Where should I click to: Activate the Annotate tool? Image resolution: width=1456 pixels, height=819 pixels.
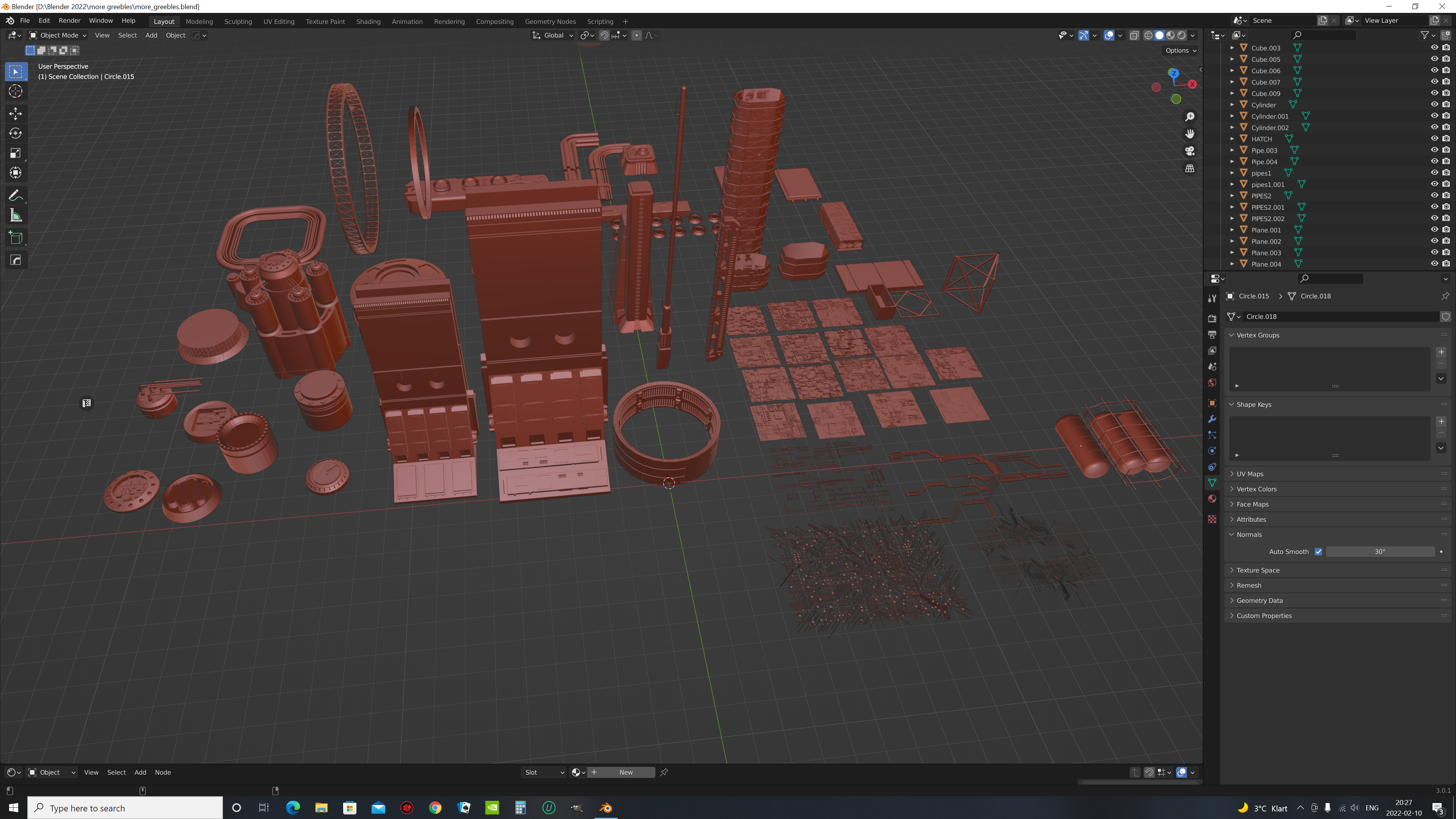[15, 195]
